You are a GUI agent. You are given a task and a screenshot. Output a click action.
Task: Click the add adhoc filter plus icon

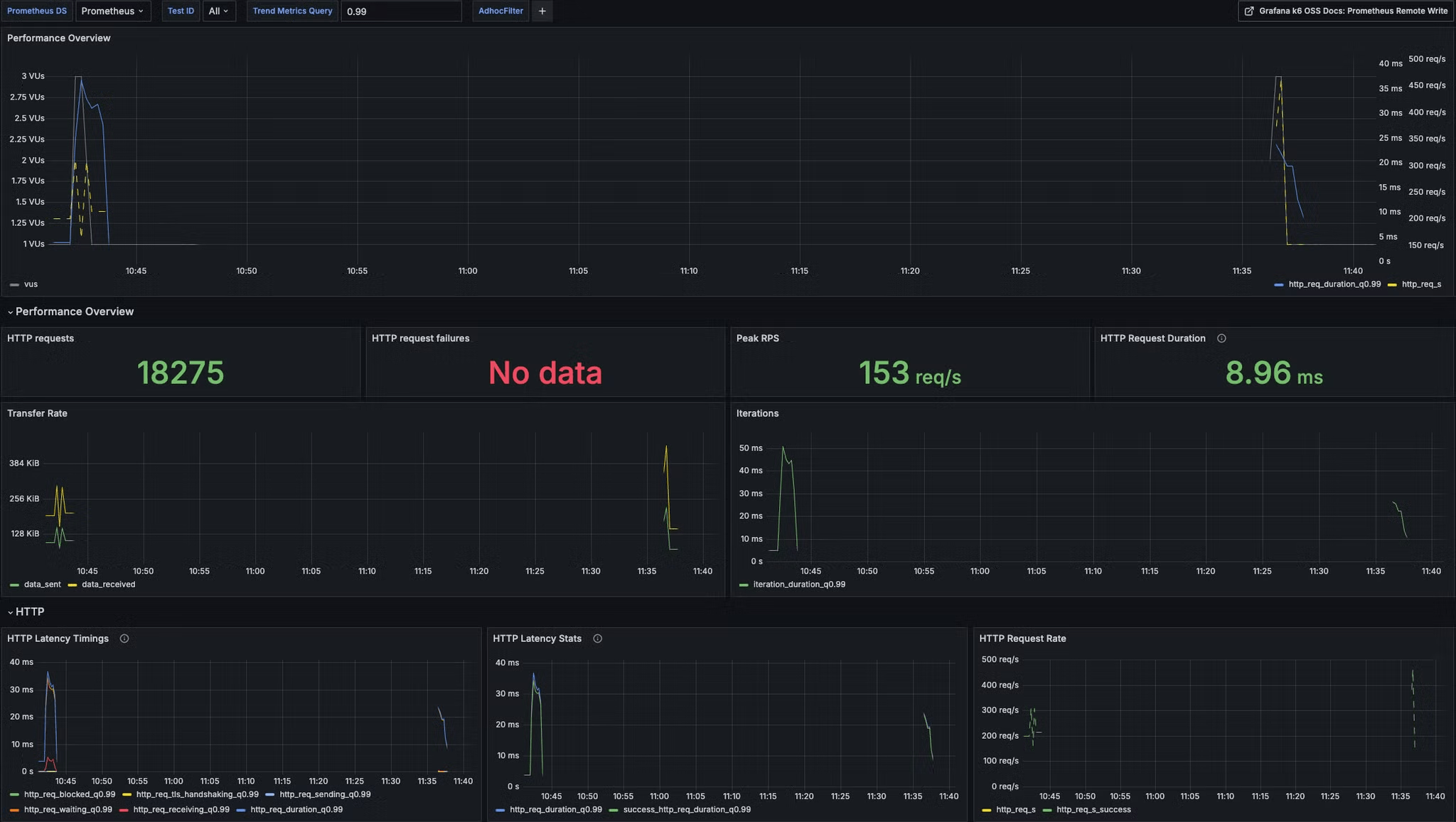[542, 11]
